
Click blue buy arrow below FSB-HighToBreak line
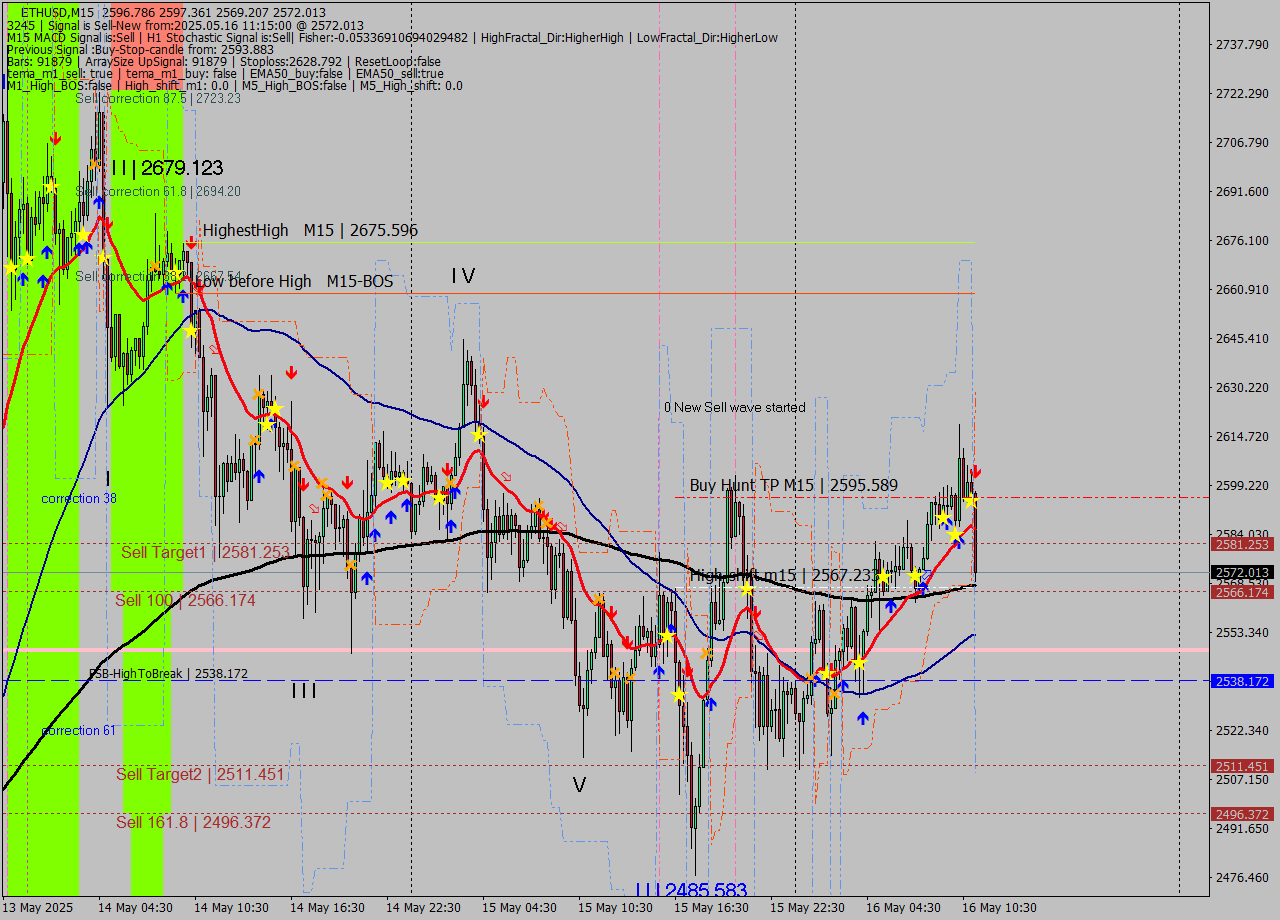862,717
